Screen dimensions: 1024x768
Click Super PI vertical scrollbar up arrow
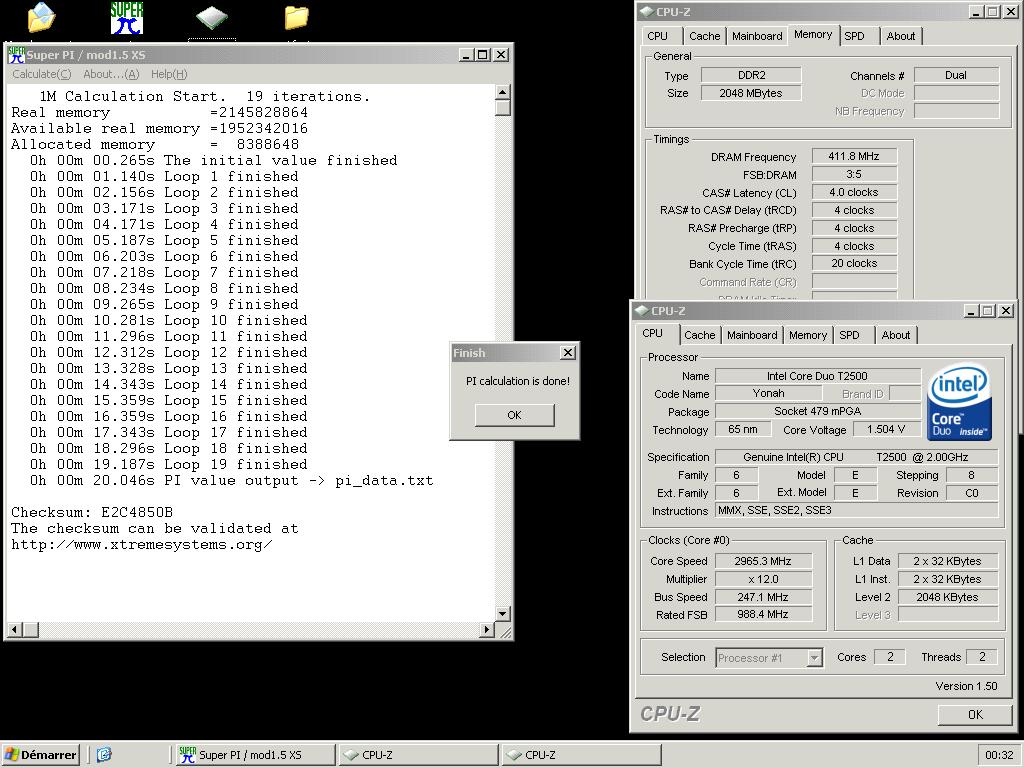[502, 92]
